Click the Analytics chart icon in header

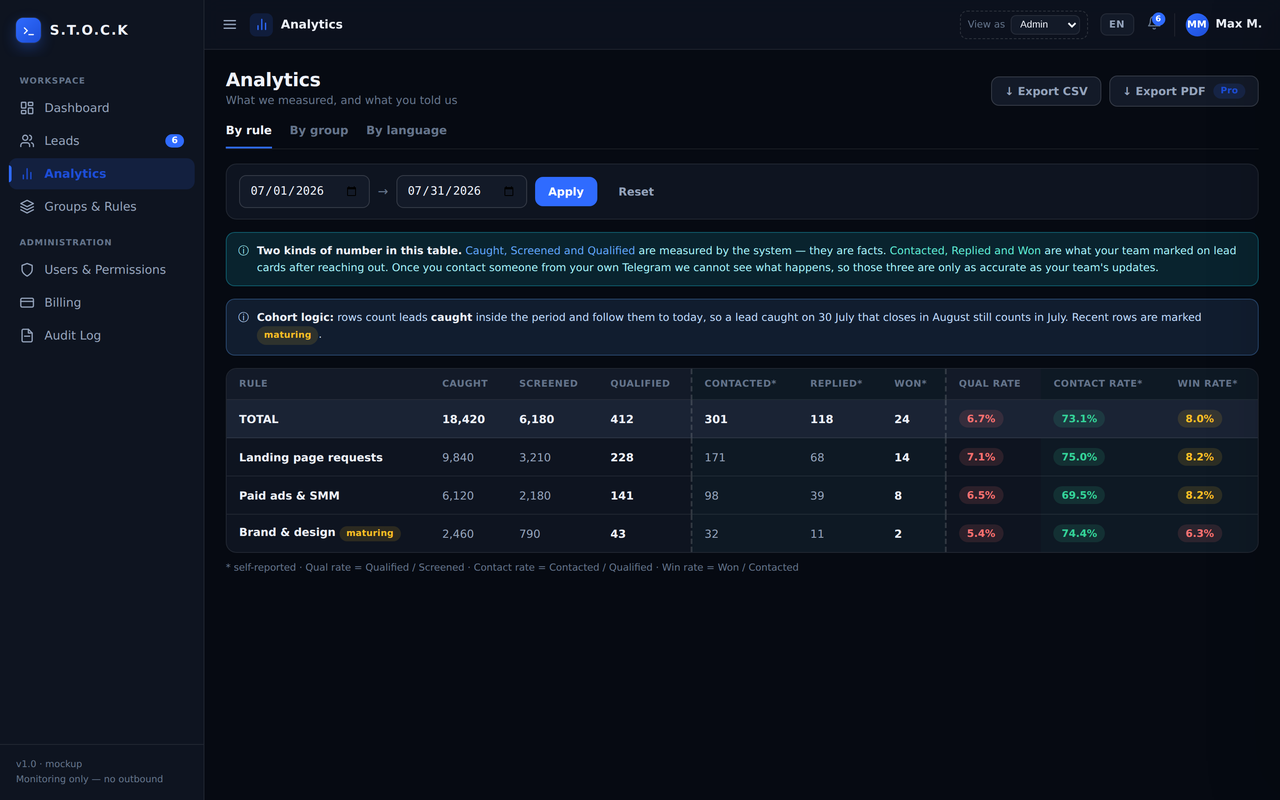pos(261,24)
